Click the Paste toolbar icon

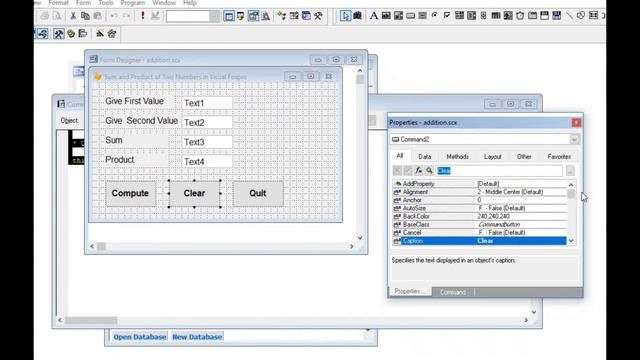coord(98,16)
